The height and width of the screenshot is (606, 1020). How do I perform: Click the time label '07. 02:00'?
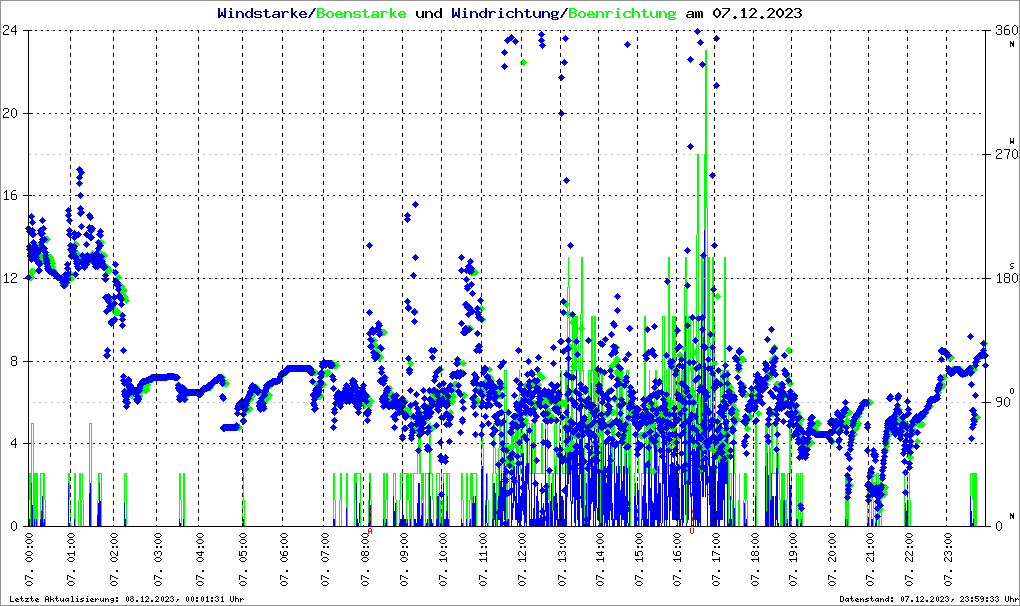tap(114, 559)
